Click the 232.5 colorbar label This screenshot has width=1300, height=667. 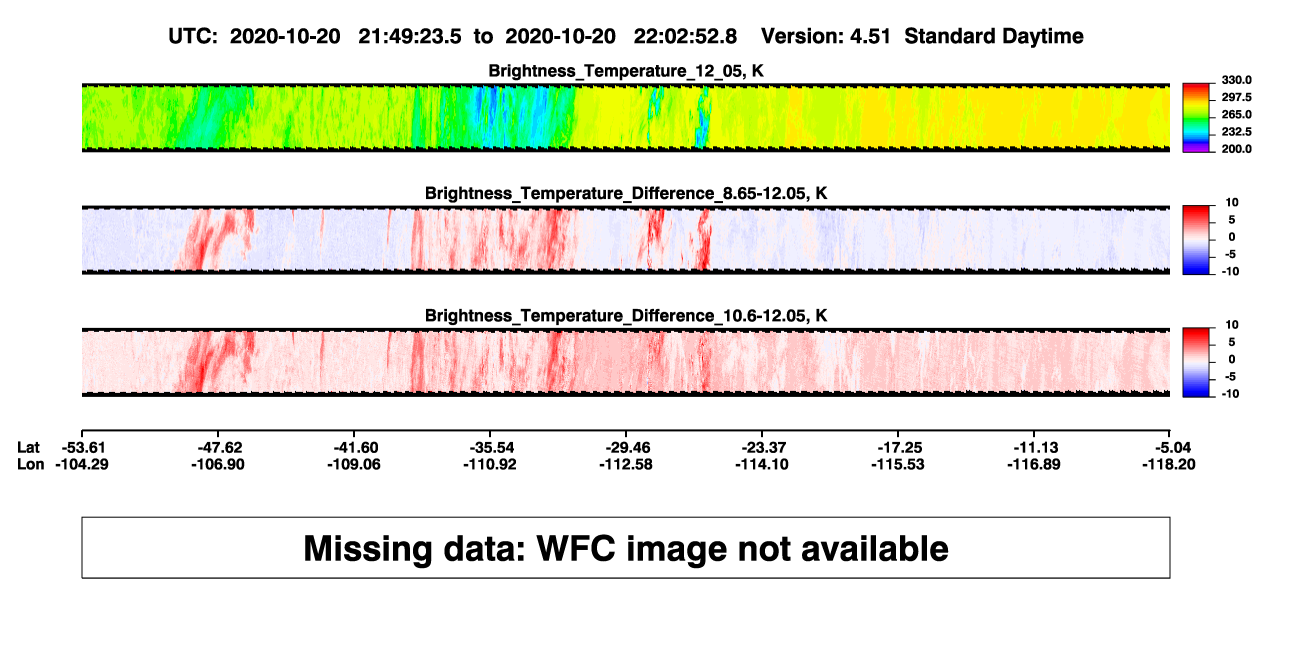click(x=1235, y=132)
